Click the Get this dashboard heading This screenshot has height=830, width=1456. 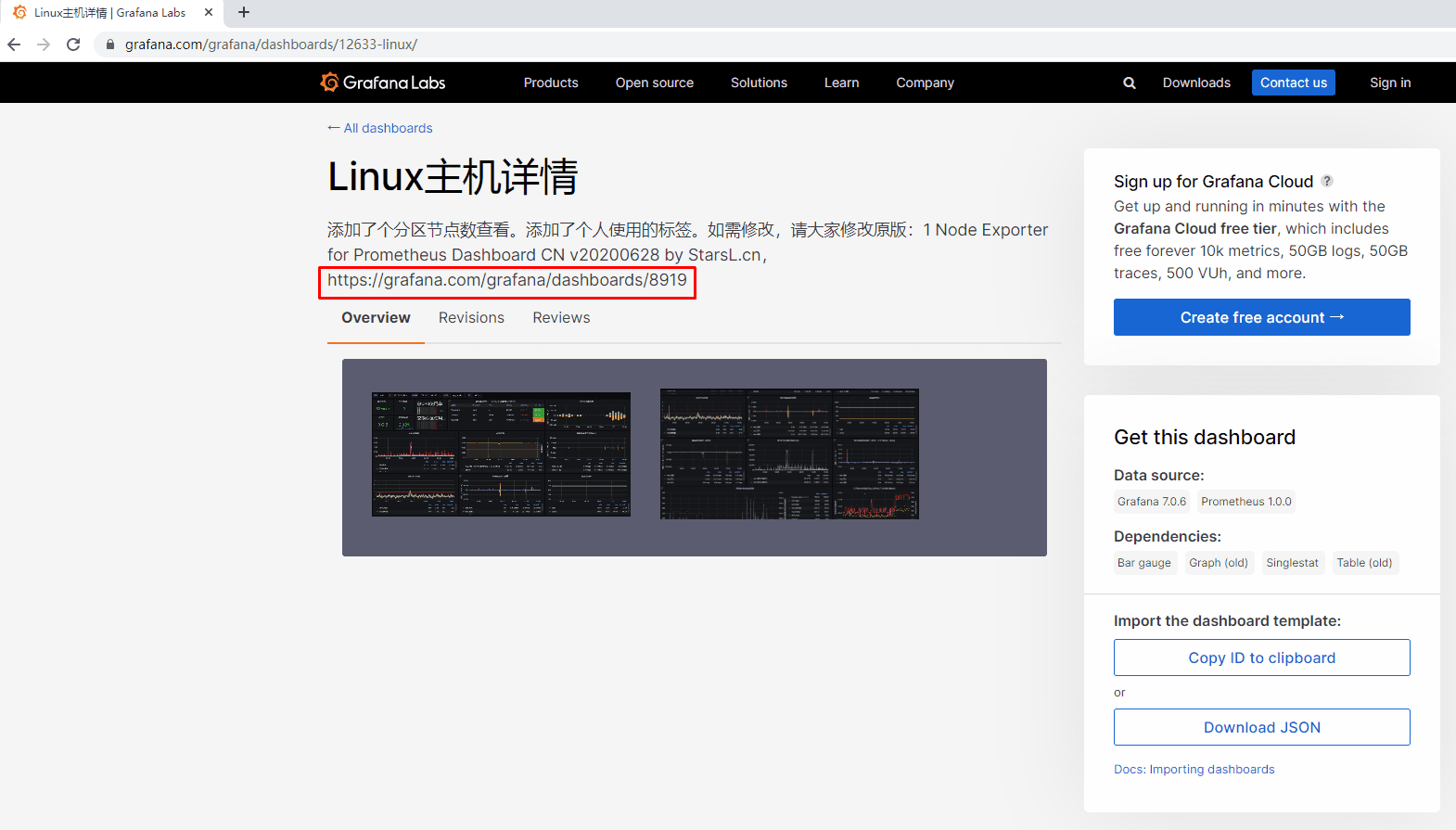click(1205, 437)
